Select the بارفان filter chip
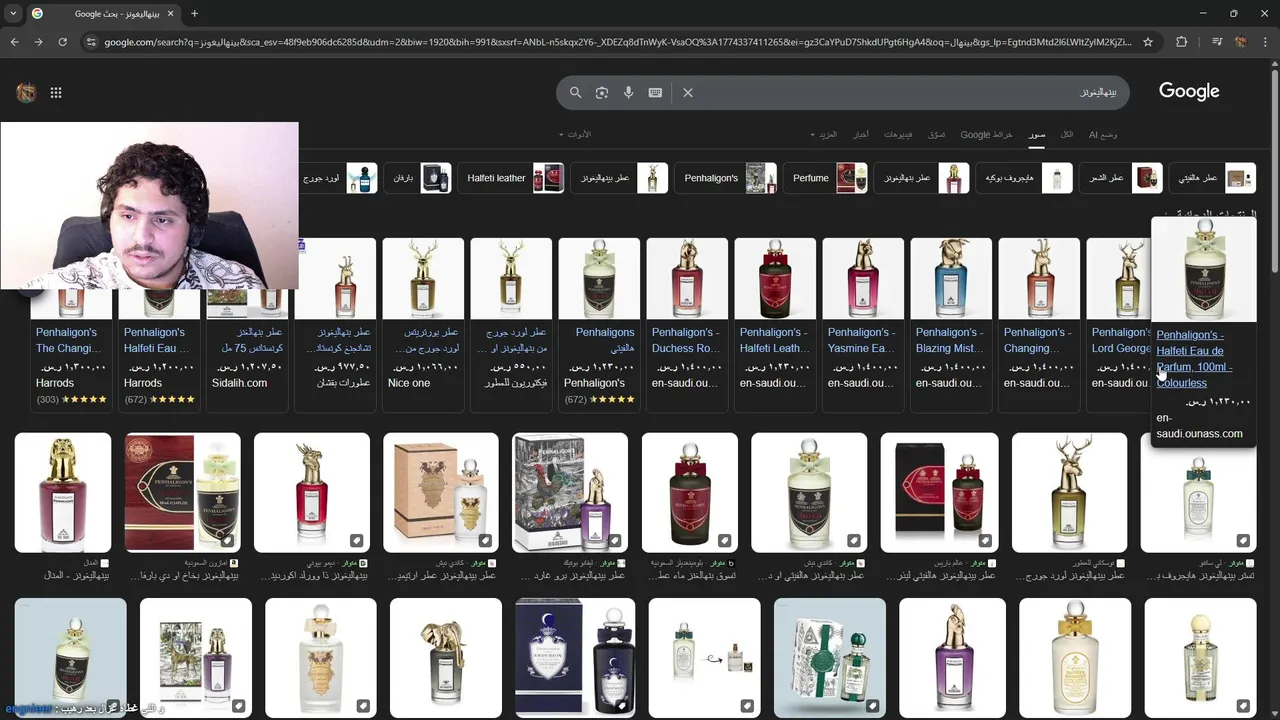This screenshot has height=720, width=1280. (418, 178)
